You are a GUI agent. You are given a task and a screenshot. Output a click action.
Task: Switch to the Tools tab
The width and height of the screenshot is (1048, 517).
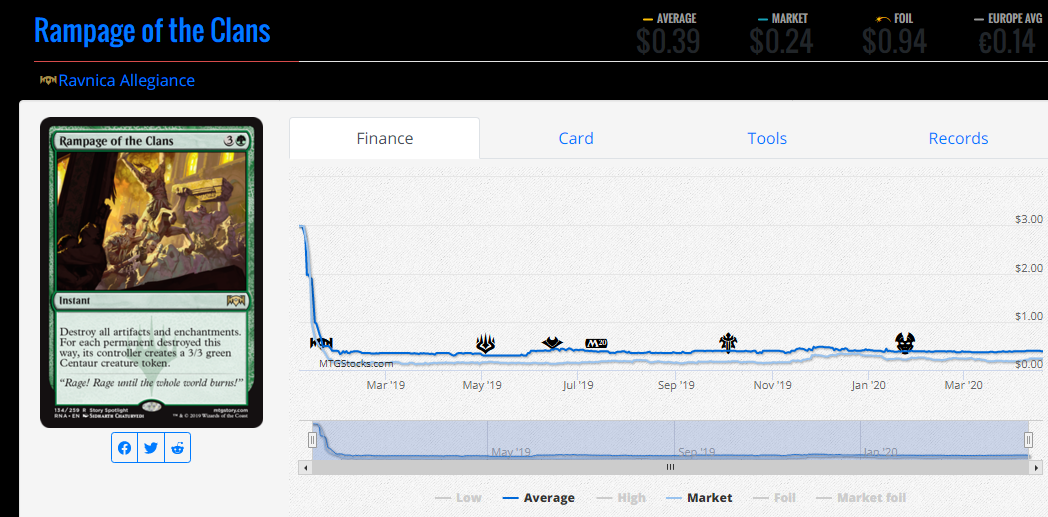[767, 138]
